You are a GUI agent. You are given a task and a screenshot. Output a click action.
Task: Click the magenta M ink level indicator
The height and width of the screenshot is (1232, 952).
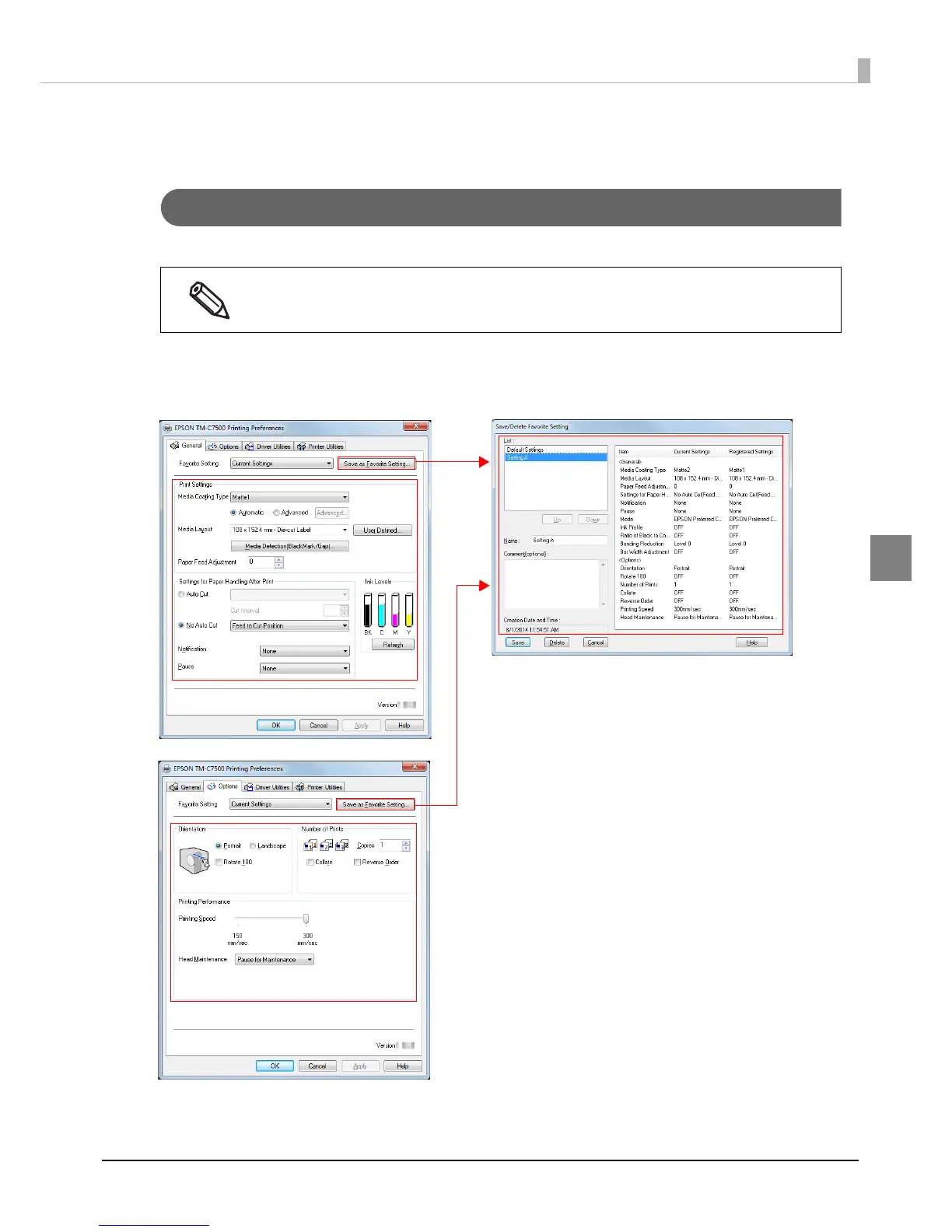point(395,610)
